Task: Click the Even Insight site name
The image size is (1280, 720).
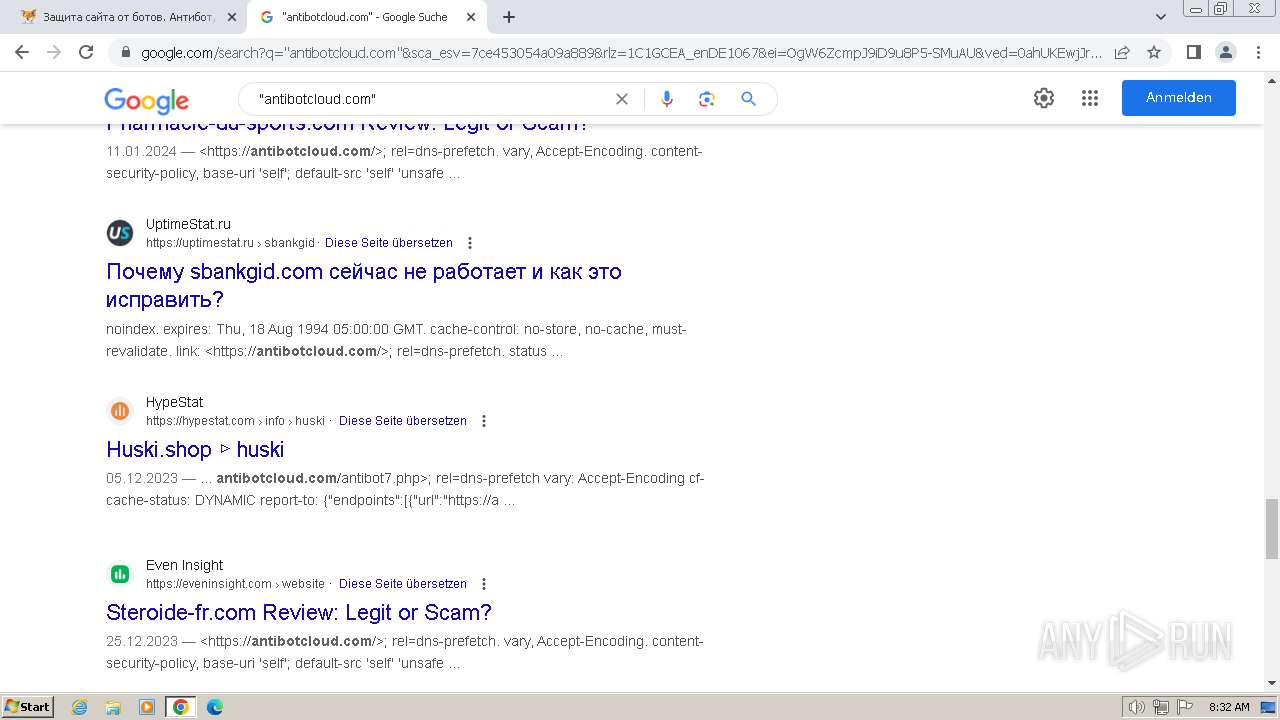Action: [x=184, y=565]
